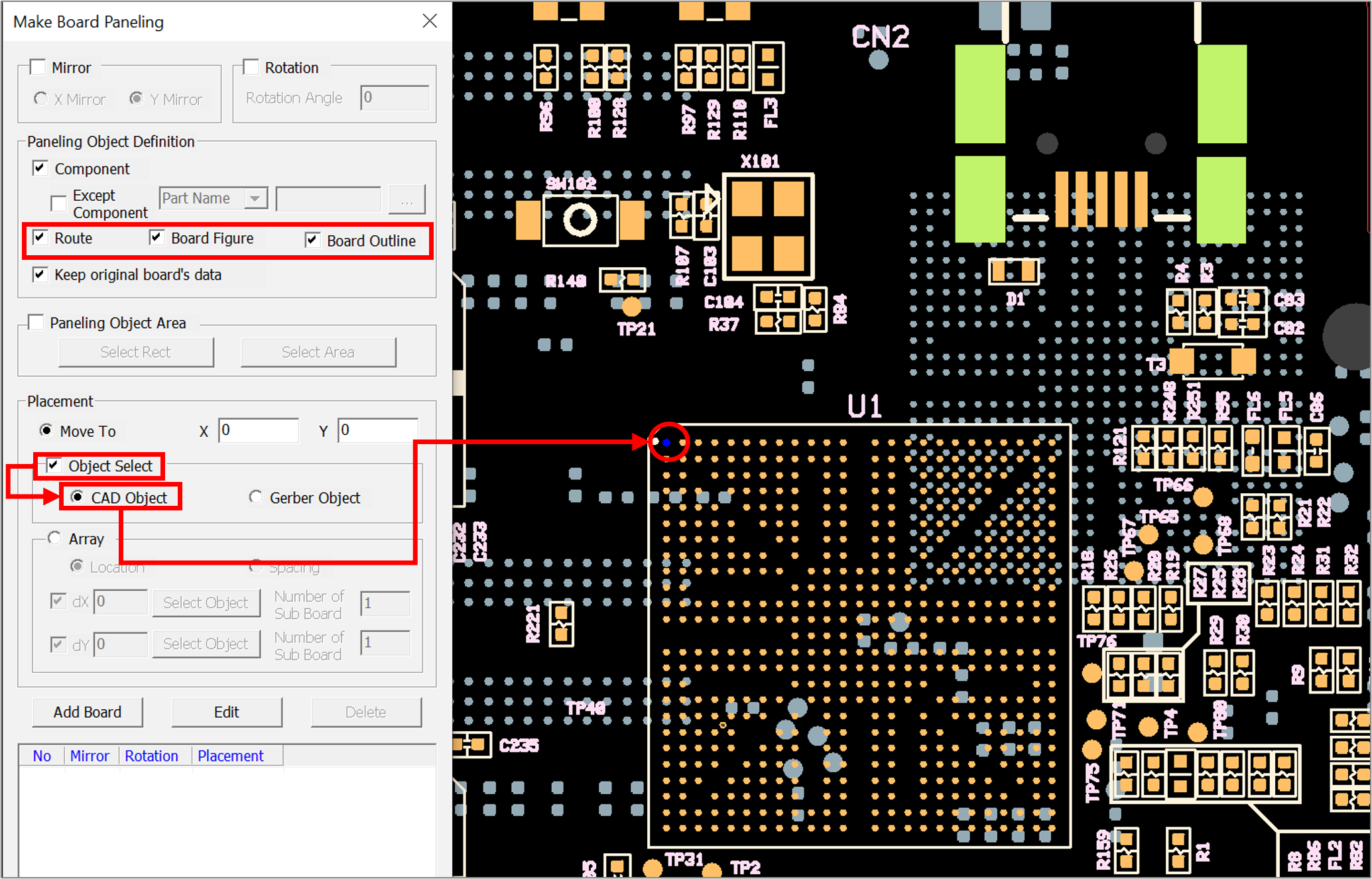Enable the Rotation option

(250, 66)
